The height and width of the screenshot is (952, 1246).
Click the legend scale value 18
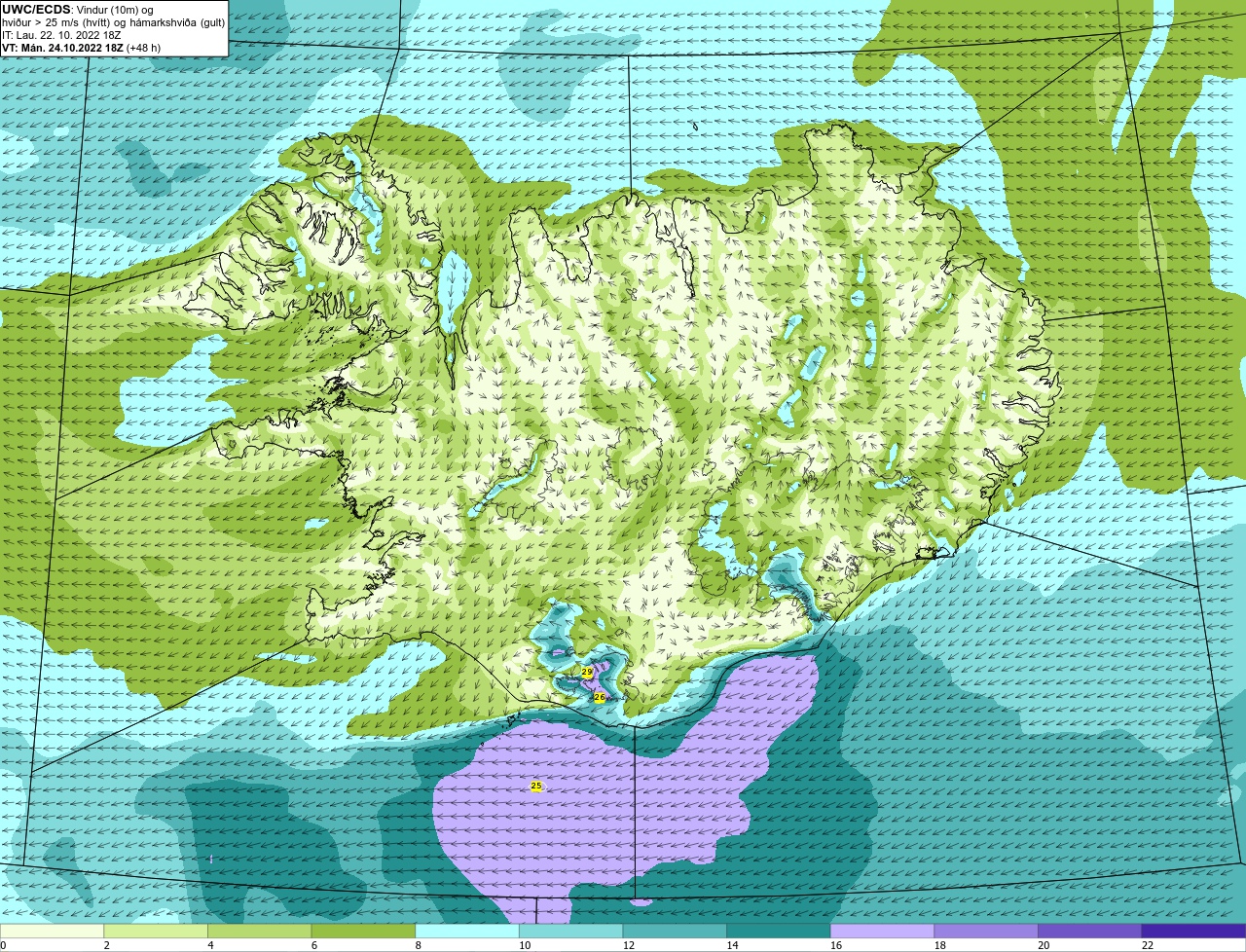point(939,945)
